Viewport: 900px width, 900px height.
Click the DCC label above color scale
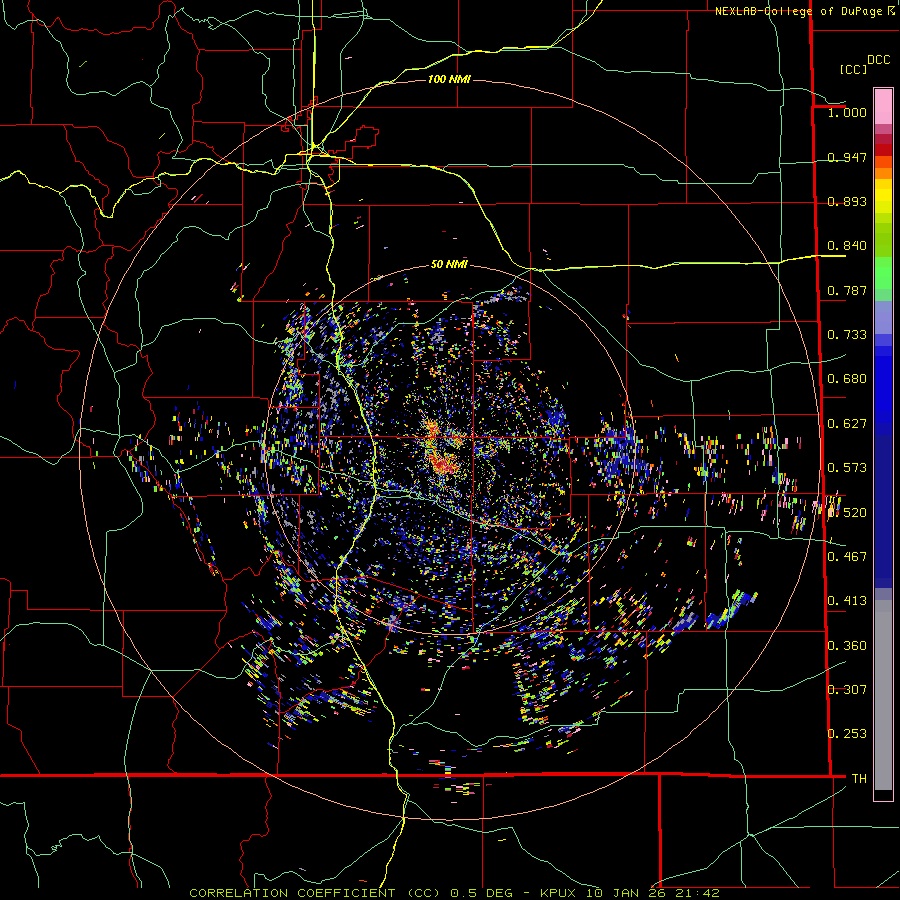pos(878,60)
